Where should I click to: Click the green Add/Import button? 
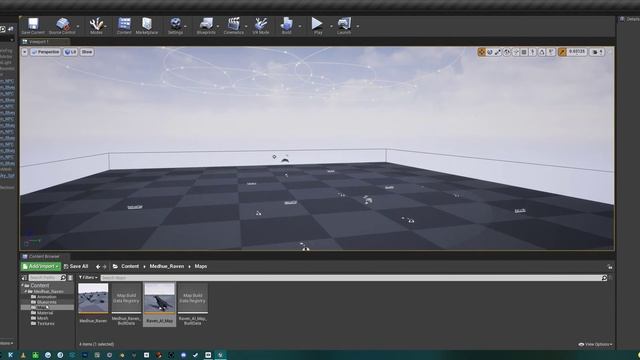pyautogui.click(x=41, y=267)
